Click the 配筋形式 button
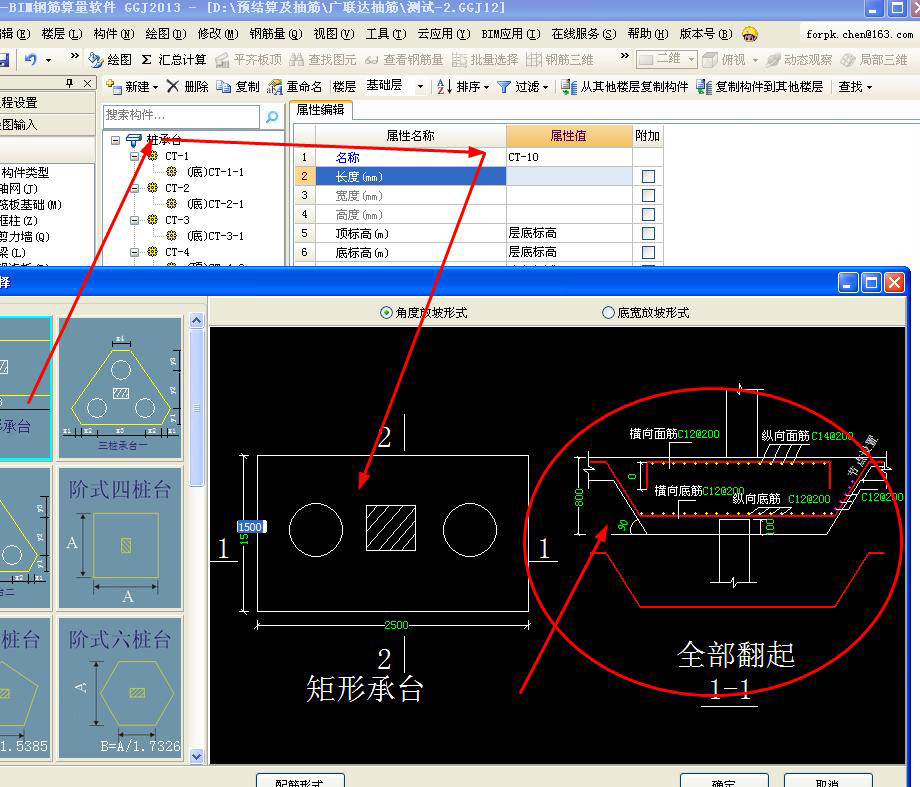The width and height of the screenshot is (920, 787). pos(300,782)
